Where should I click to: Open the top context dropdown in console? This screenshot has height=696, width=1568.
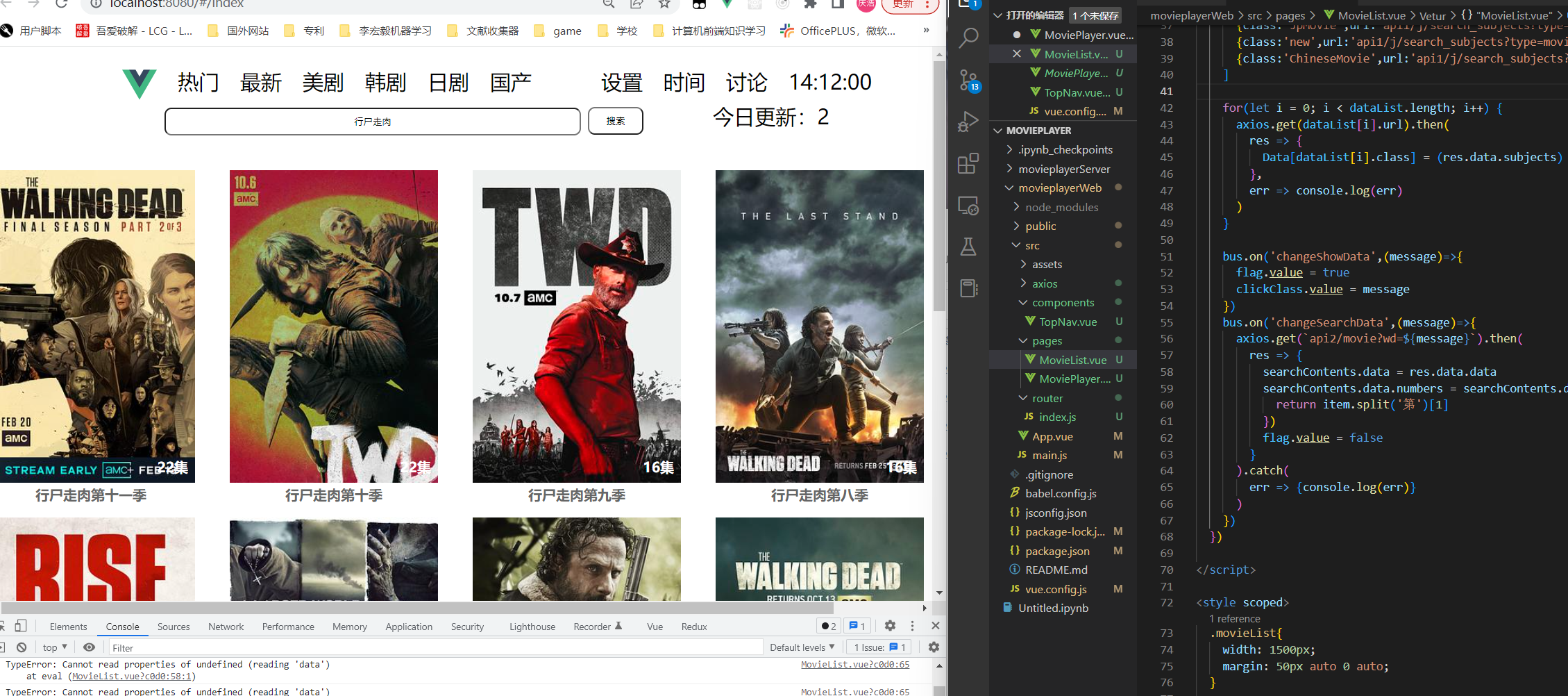tap(55, 647)
